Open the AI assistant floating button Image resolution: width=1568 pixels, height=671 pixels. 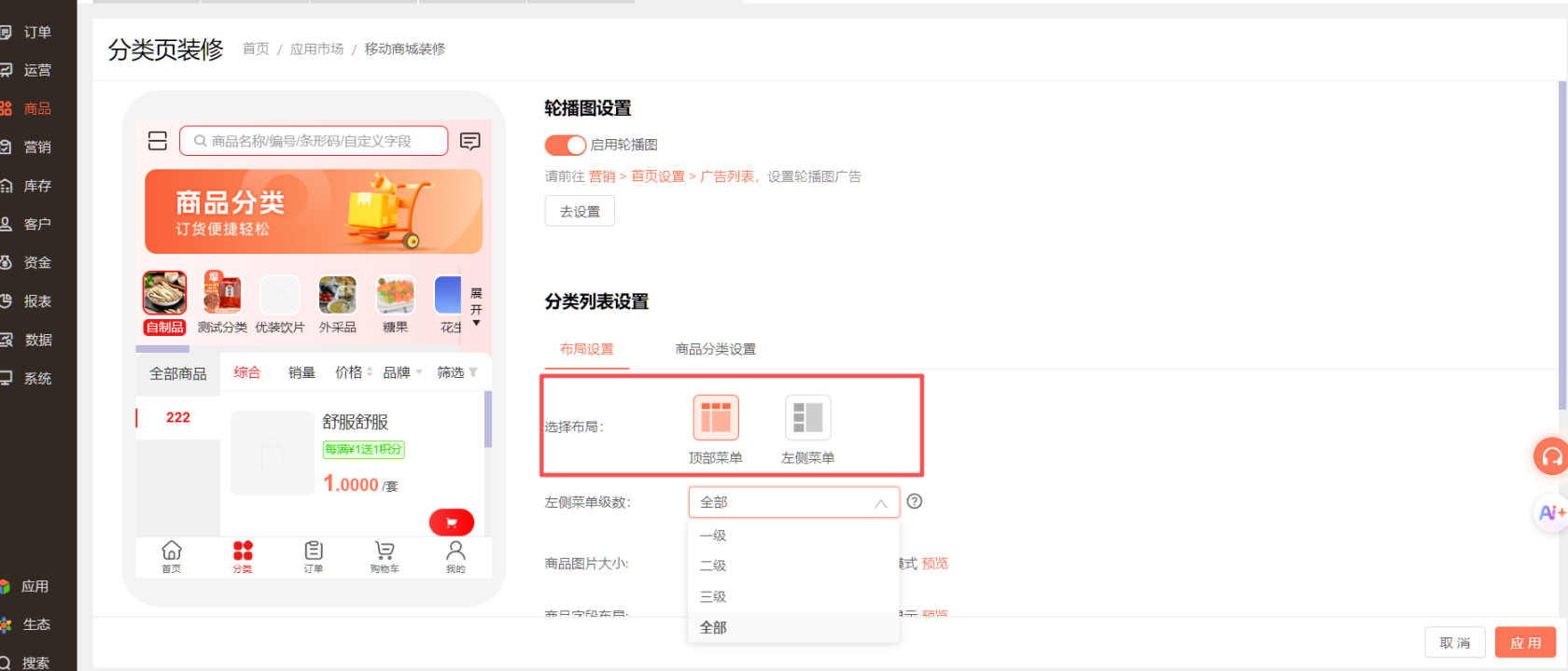(1551, 513)
